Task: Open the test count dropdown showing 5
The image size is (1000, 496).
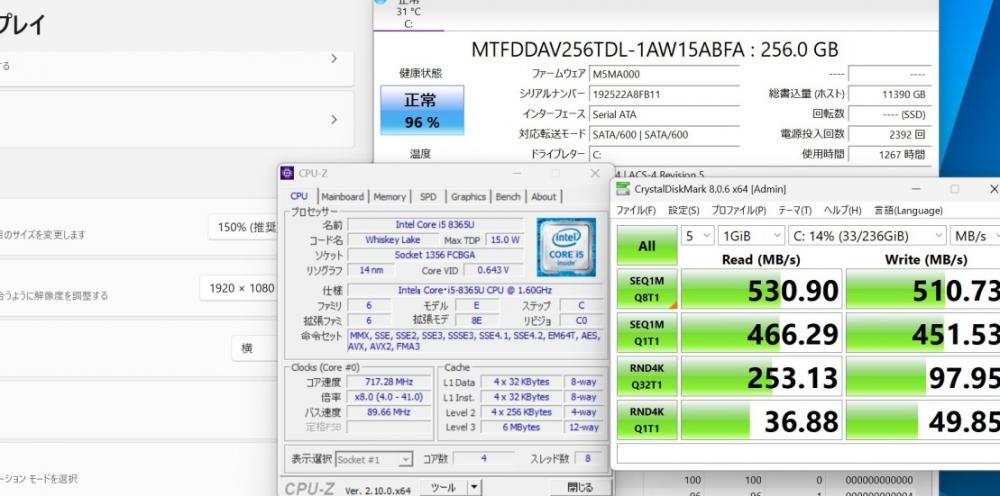Action: pyautogui.click(x=697, y=235)
